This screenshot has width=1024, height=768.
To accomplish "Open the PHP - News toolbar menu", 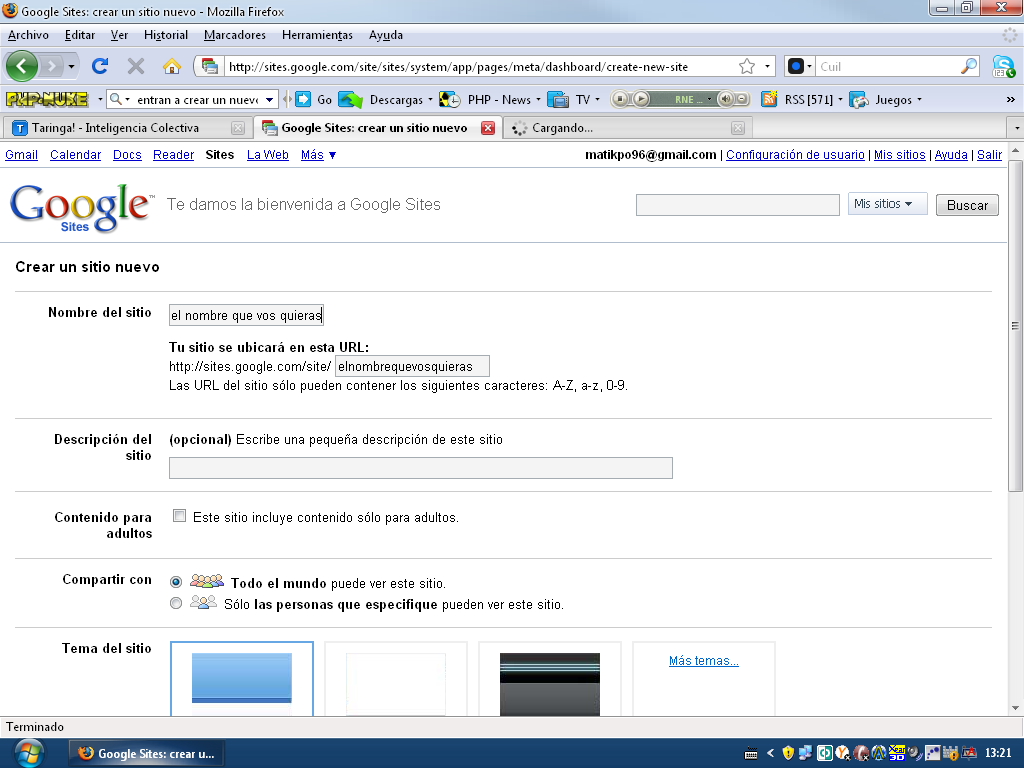I will tap(490, 99).
